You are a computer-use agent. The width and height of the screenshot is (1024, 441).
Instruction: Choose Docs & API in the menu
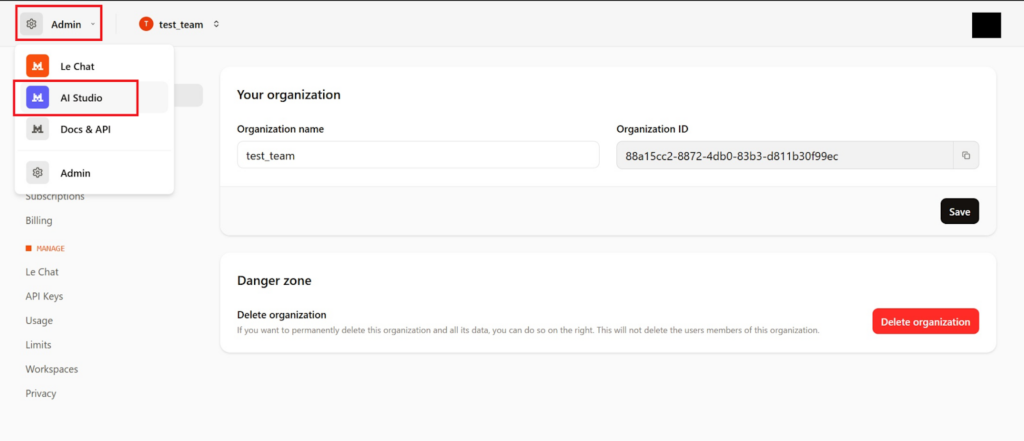tap(85, 129)
